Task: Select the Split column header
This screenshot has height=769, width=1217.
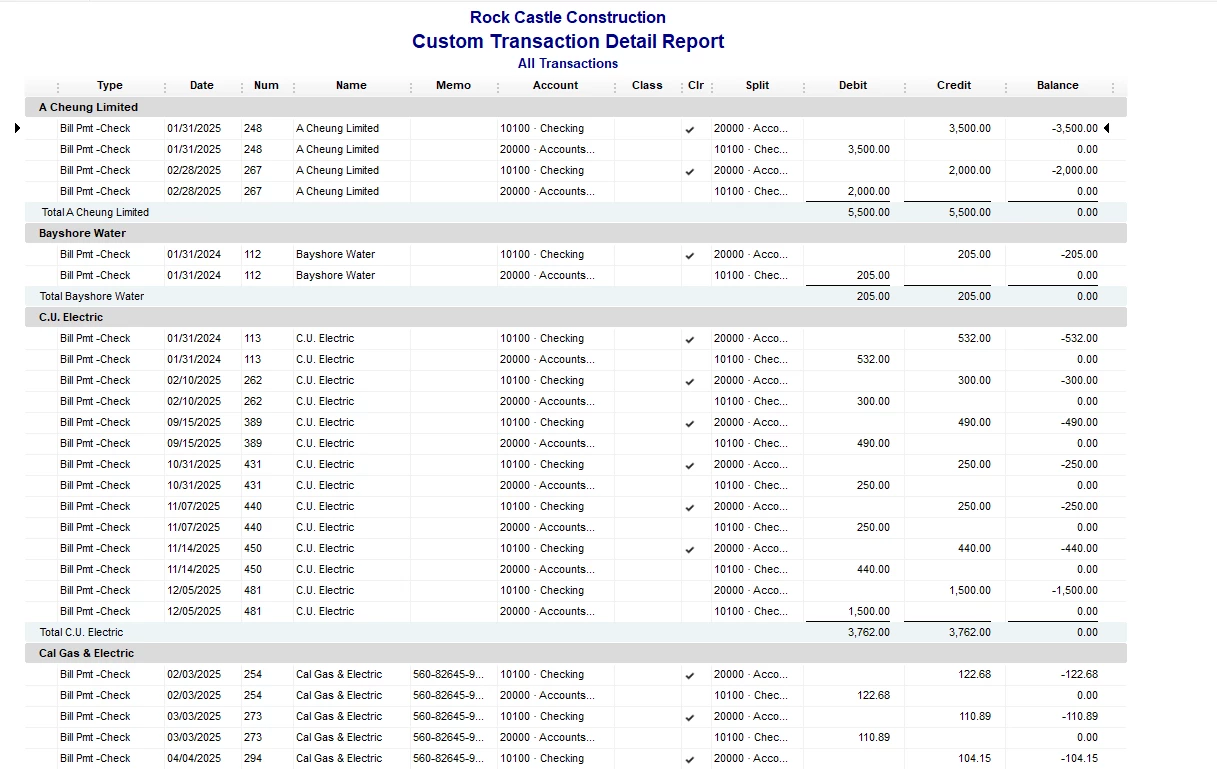Action: point(757,86)
